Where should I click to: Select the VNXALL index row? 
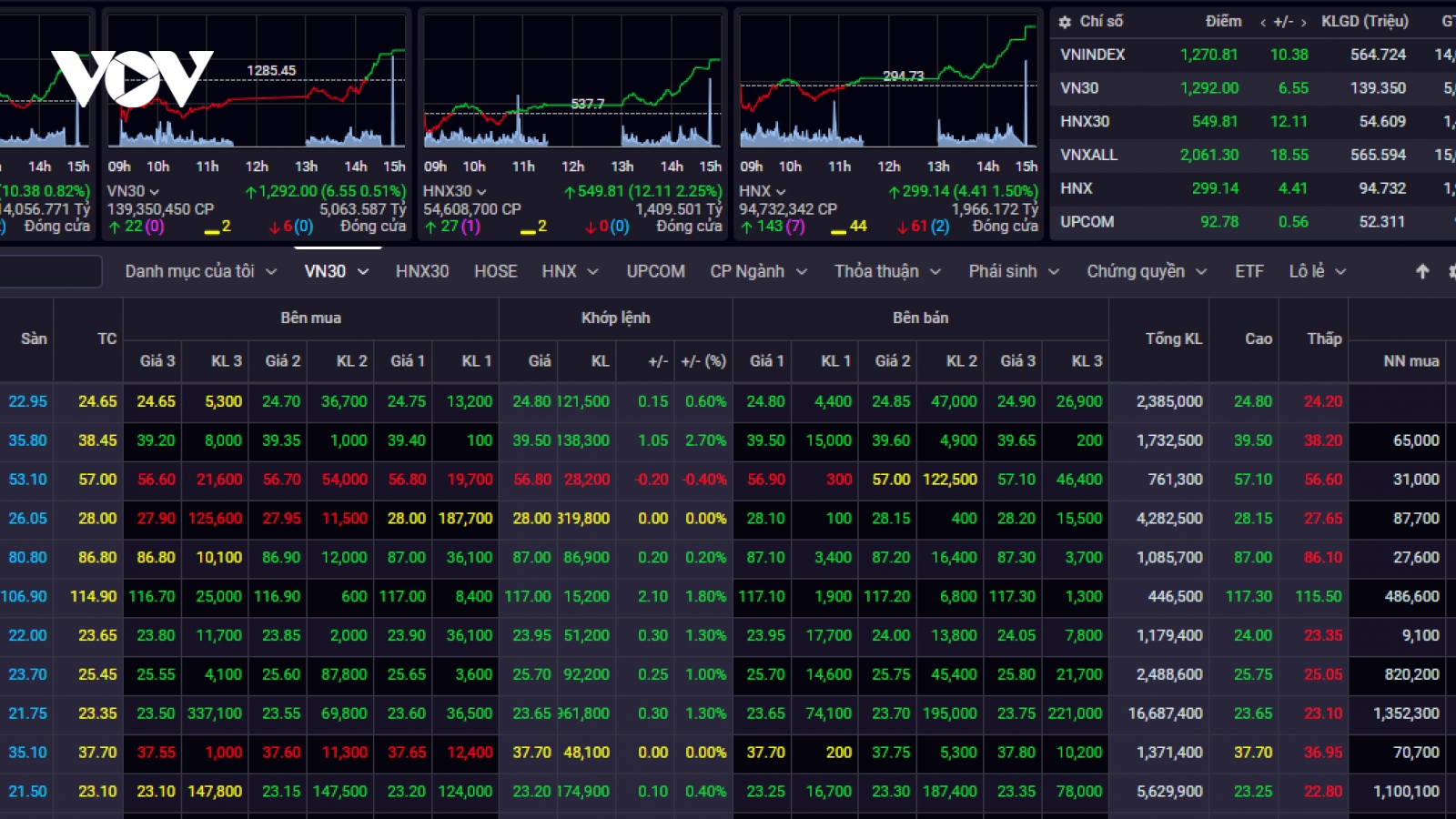1252,155
